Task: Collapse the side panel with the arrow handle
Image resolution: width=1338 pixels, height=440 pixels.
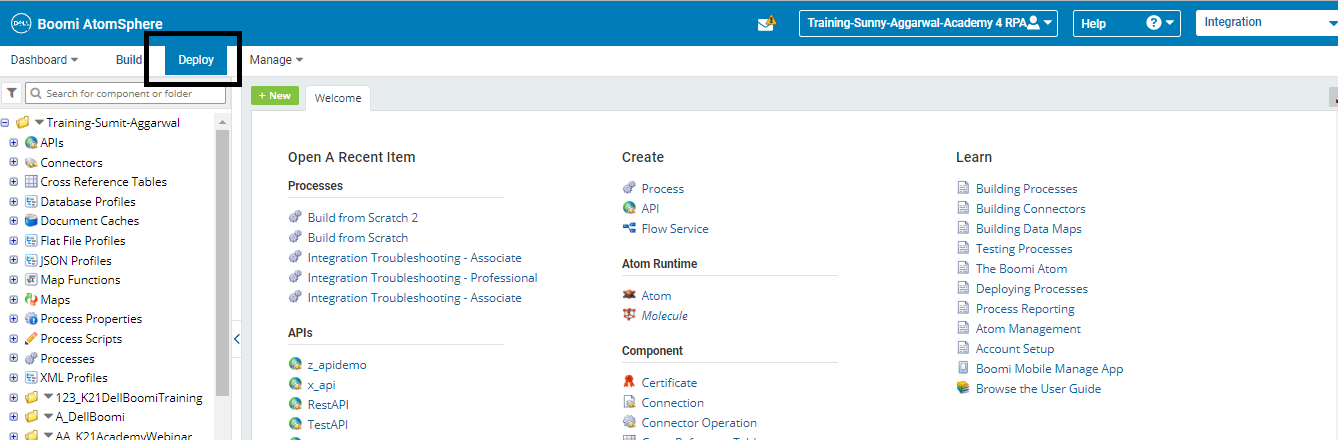Action: click(x=237, y=339)
